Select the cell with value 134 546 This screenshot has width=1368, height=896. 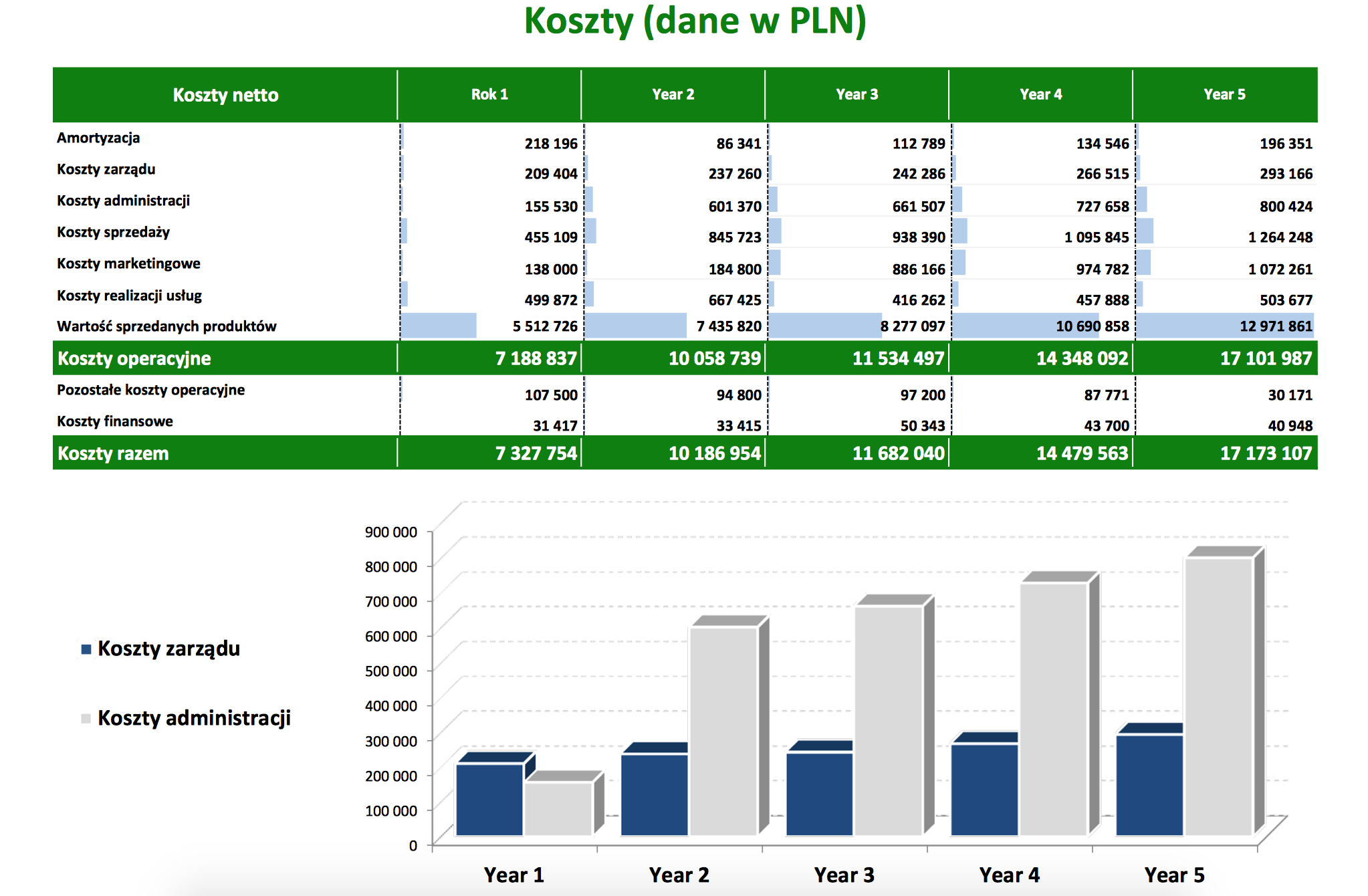point(1103,144)
